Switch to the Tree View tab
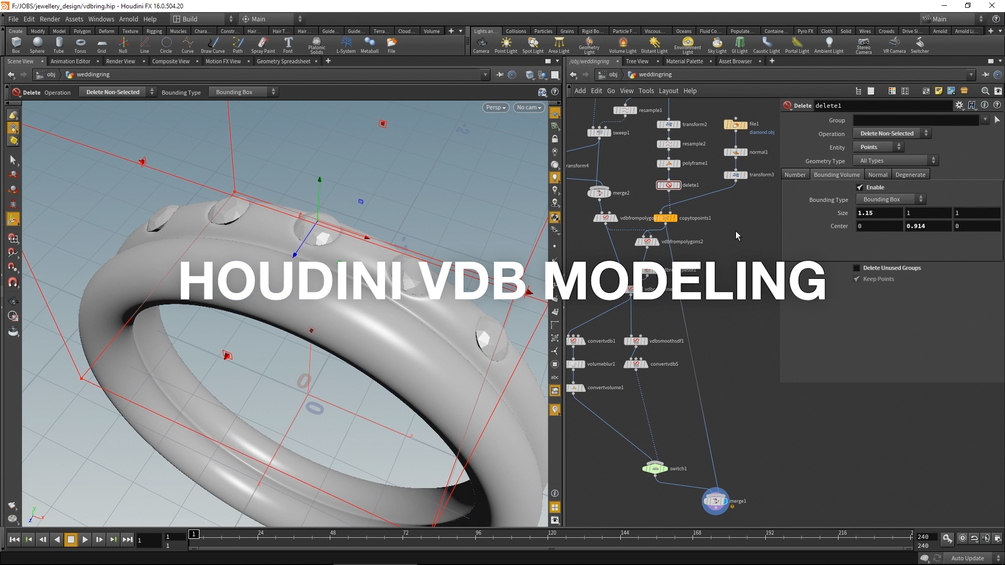This screenshot has width=1005, height=565. pos(636,61)
